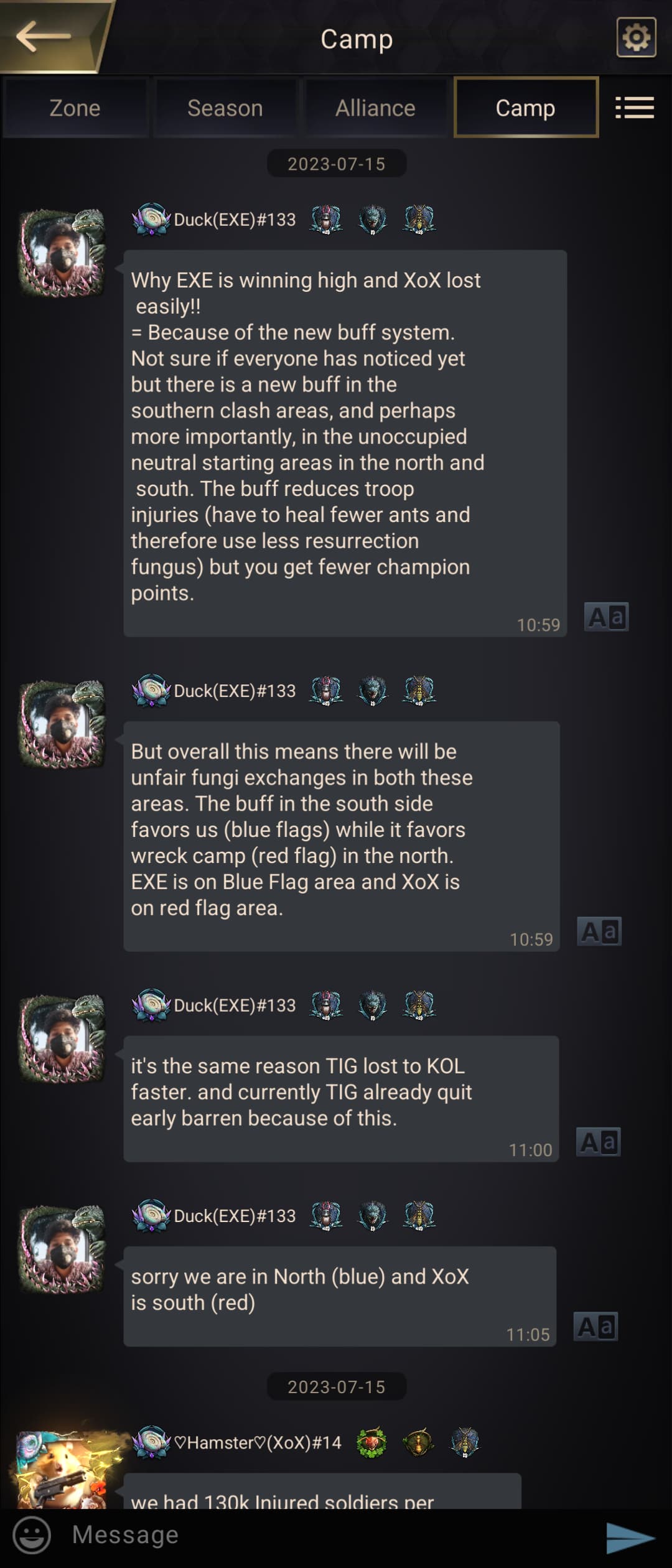Translate the TIG lost to KOL message

coord(598,1142)
